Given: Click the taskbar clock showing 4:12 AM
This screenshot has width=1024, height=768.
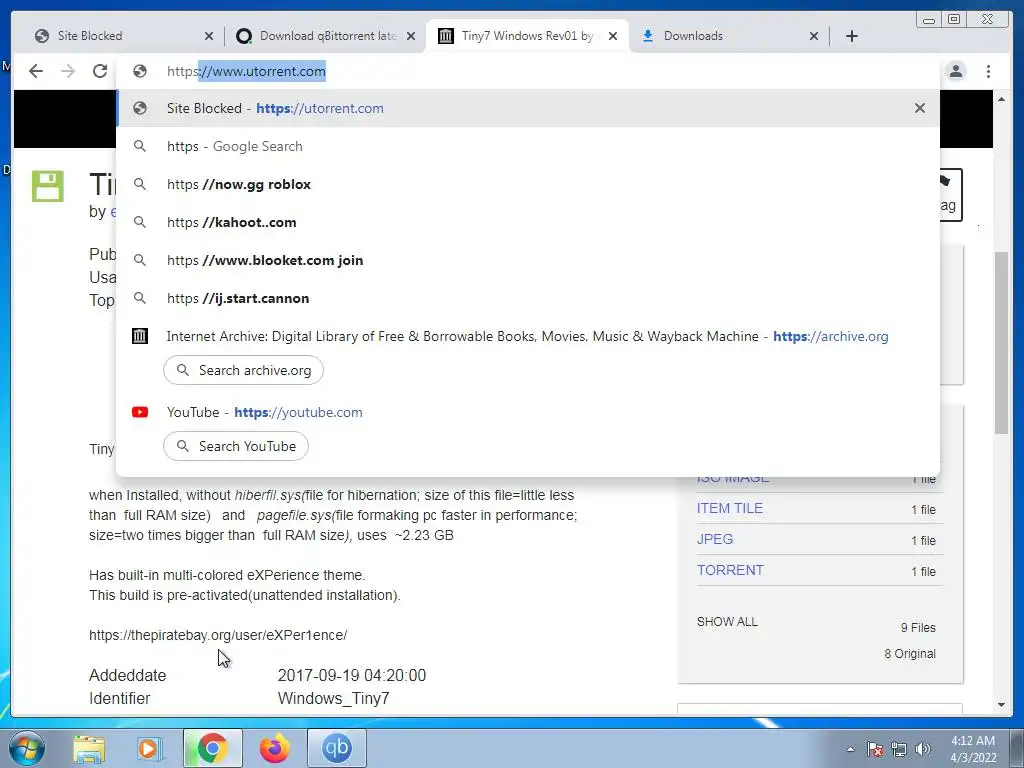Looking at the screenshot, I should 973,749.
